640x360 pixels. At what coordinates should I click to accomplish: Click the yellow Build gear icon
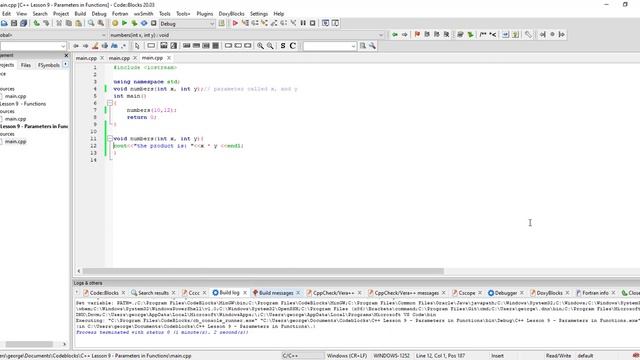[x=115, y=23]
